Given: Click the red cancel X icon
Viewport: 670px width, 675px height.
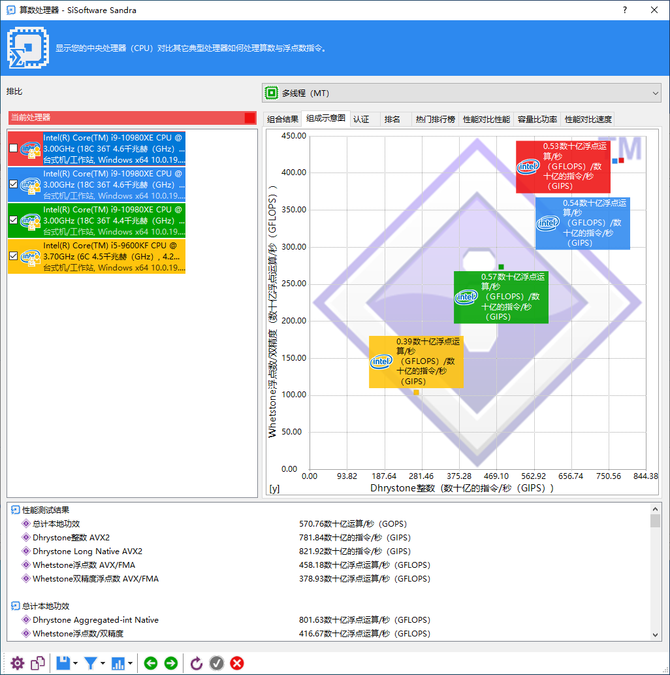Looking at the screenshot, I should [237, 663].
